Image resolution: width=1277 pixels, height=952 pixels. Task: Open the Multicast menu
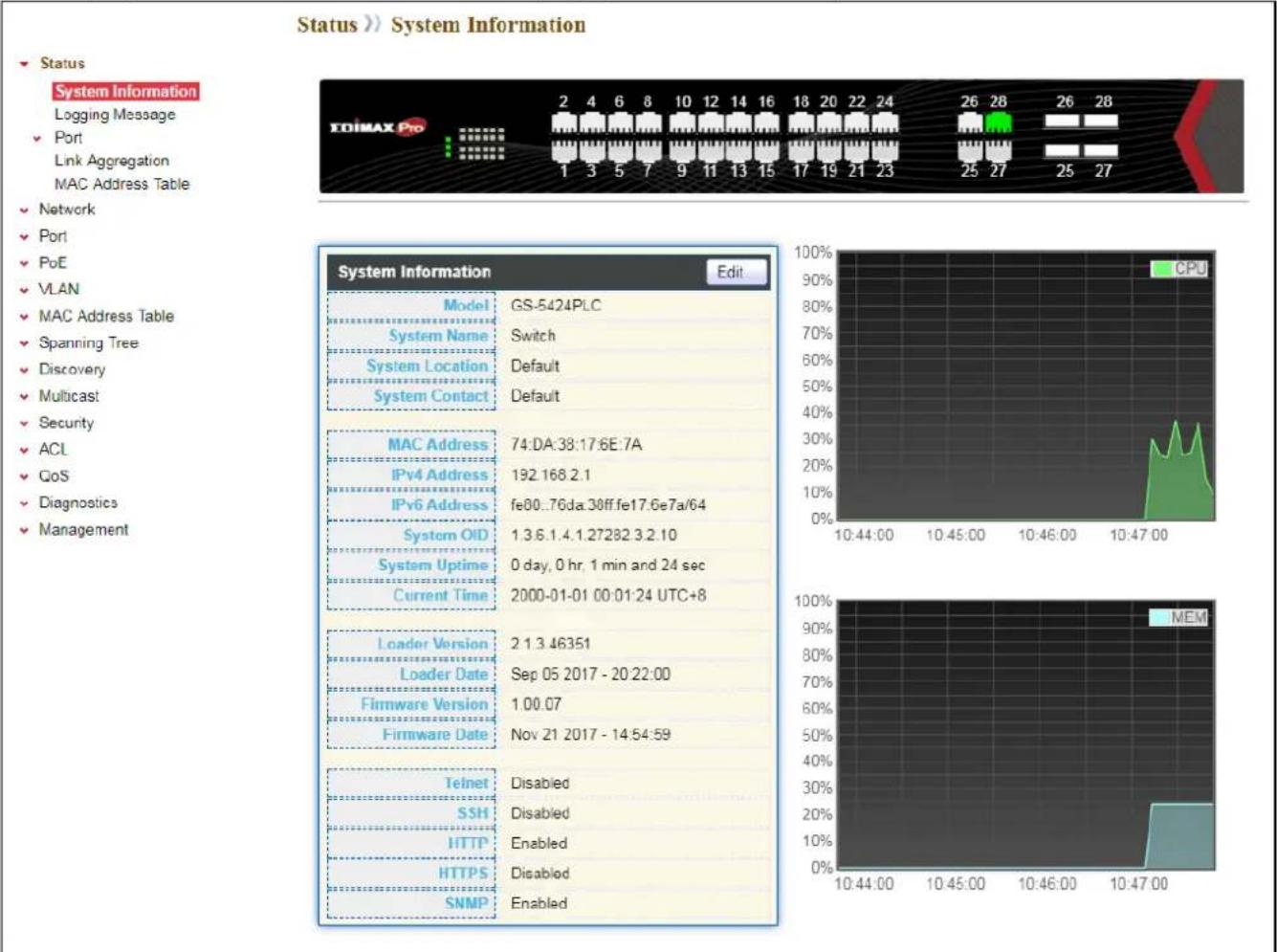click(69, 396)
